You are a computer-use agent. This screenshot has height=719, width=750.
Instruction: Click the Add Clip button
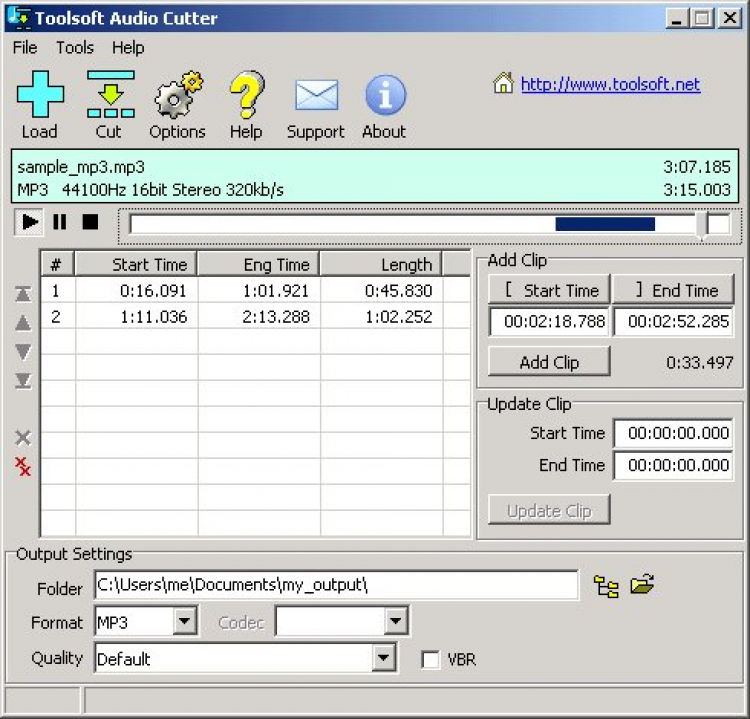549,362
